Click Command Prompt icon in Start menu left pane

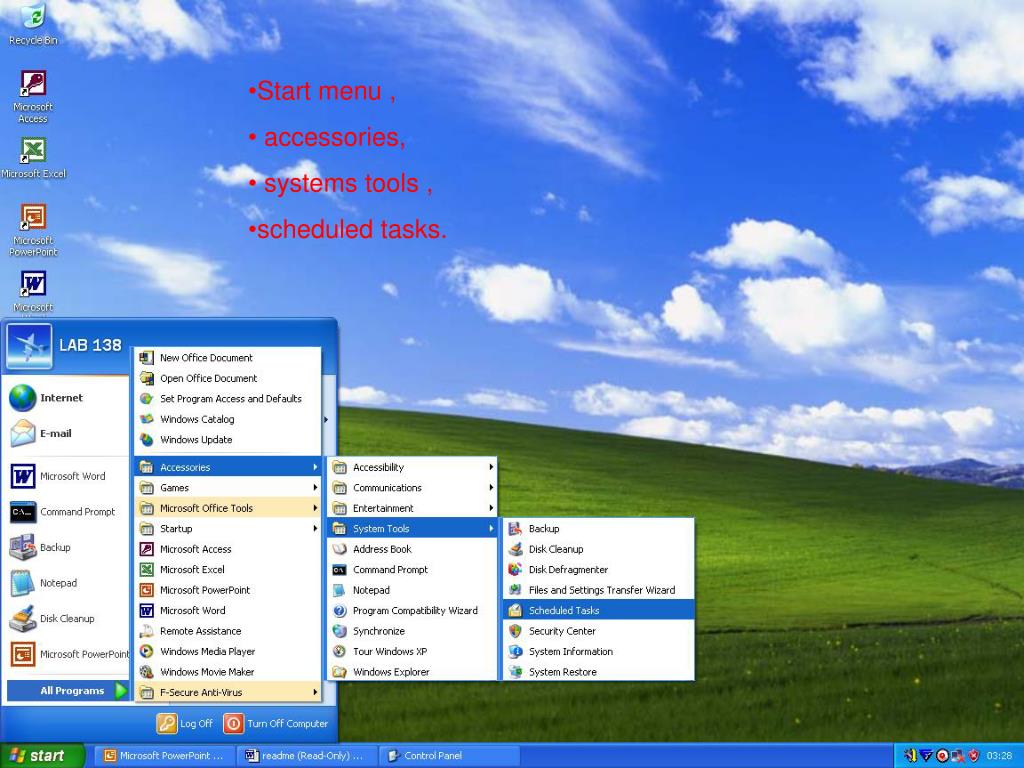[23, 512]
